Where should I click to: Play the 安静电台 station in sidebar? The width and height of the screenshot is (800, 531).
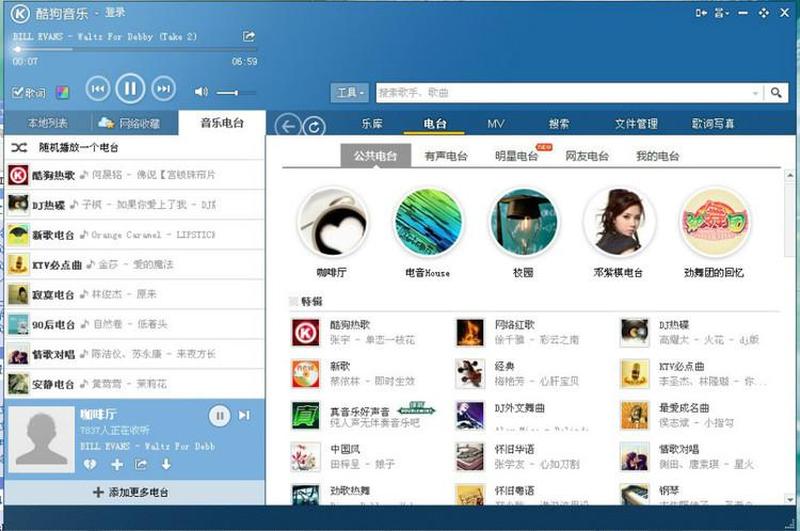[x=135, y=384]
